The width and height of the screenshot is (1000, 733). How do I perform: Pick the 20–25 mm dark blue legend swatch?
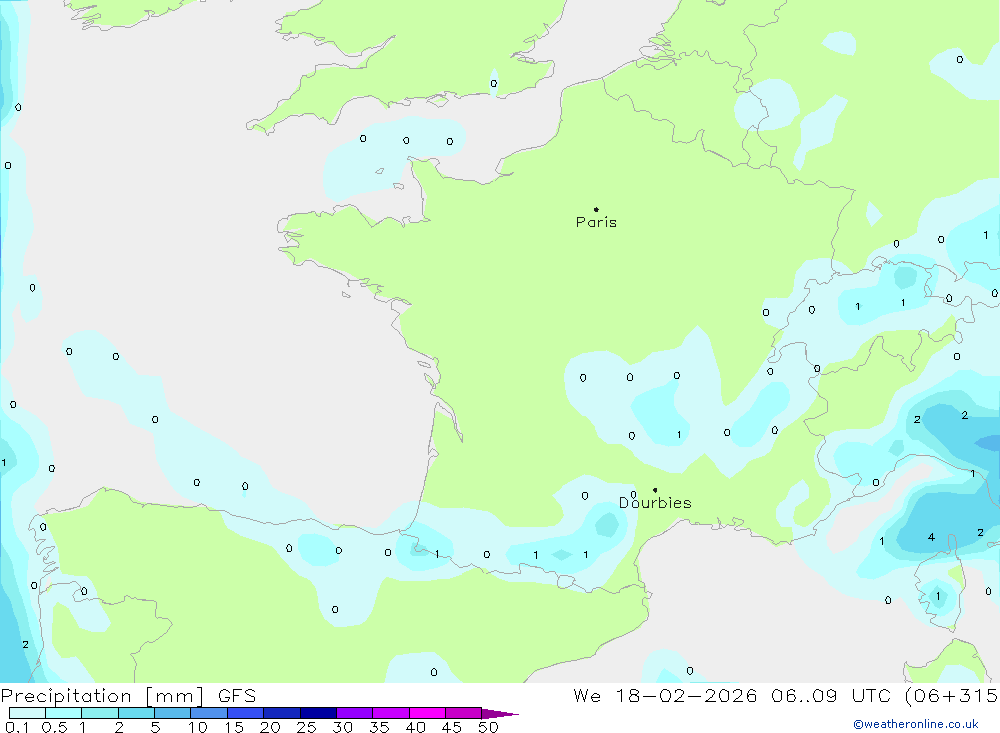(282, 713)
